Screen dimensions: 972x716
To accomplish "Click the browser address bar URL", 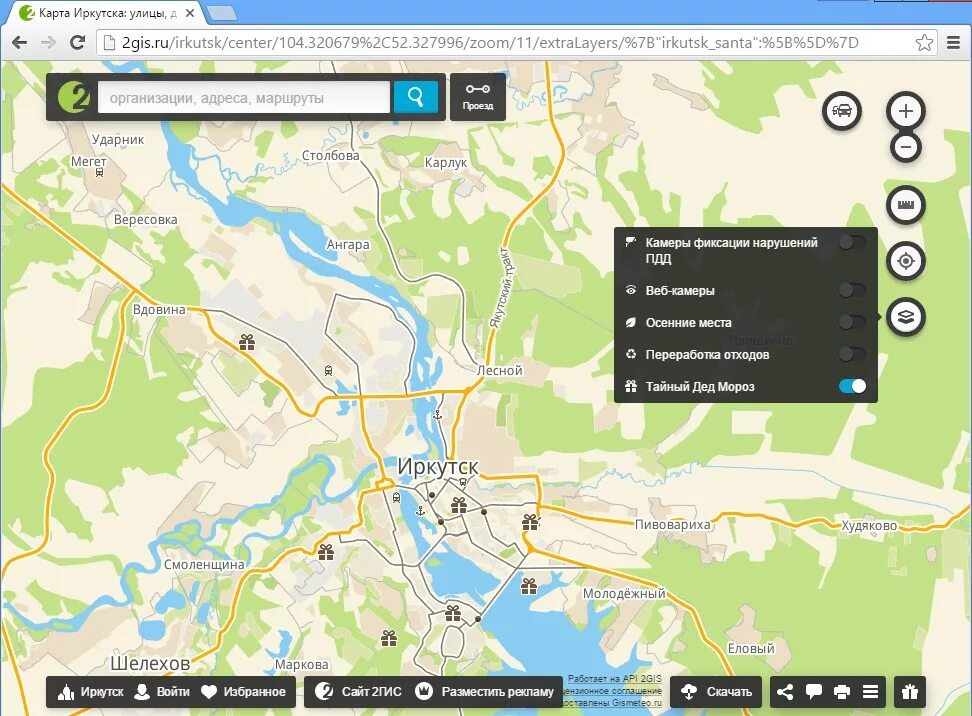I will point(490,42).
